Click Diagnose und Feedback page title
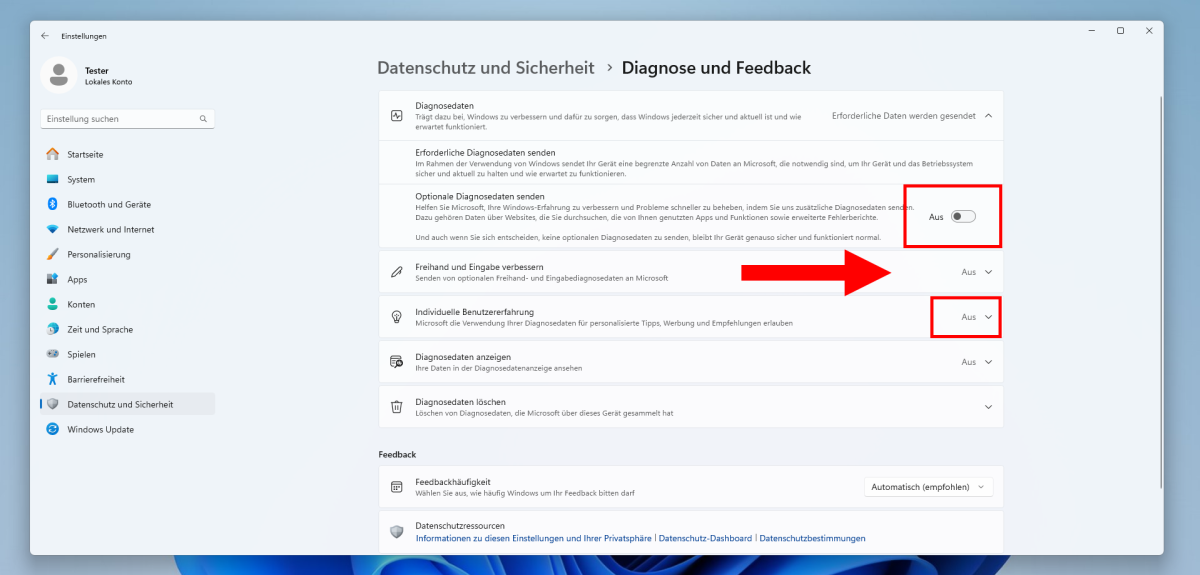This screenshot has width=1200, height=575. pos(716,68)
